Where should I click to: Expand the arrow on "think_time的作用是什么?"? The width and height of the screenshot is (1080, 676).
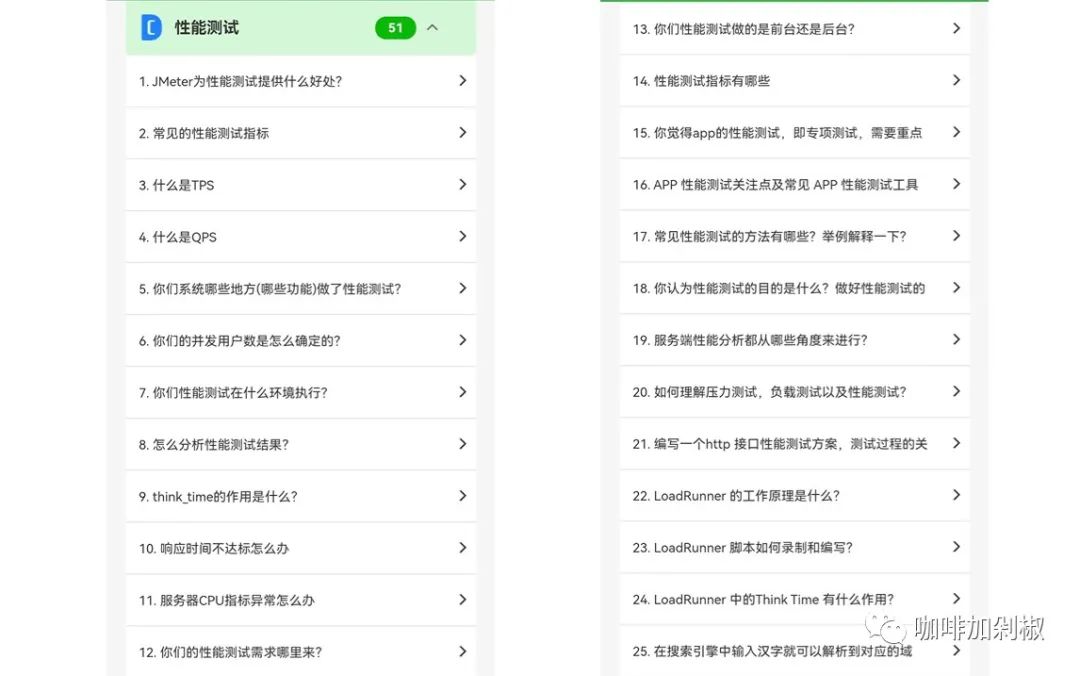point(462,496)
